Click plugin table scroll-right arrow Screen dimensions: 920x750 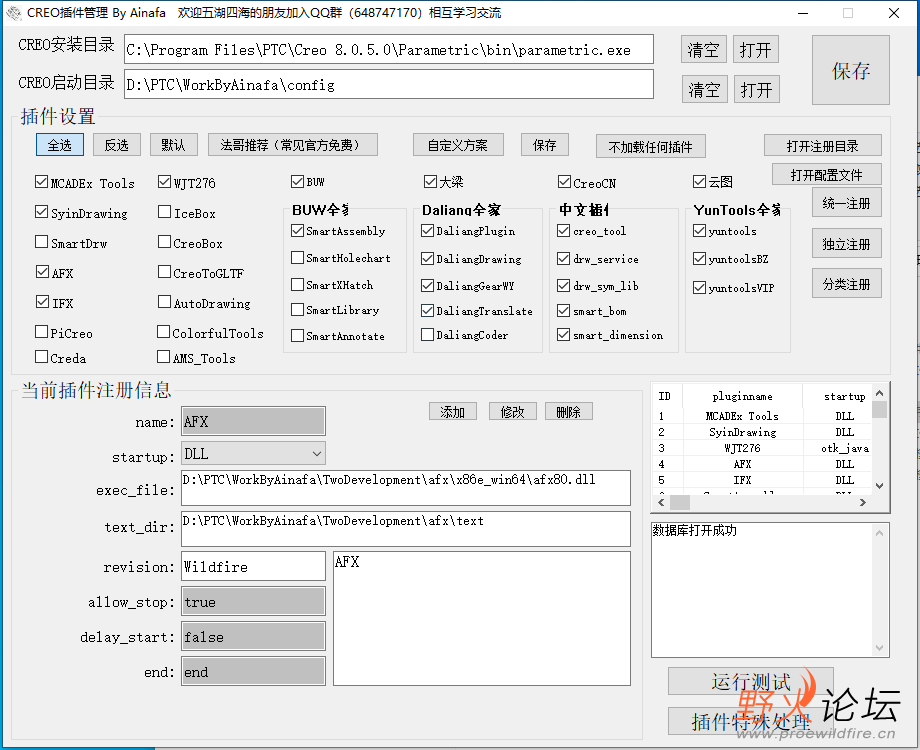tap(862, 502)
